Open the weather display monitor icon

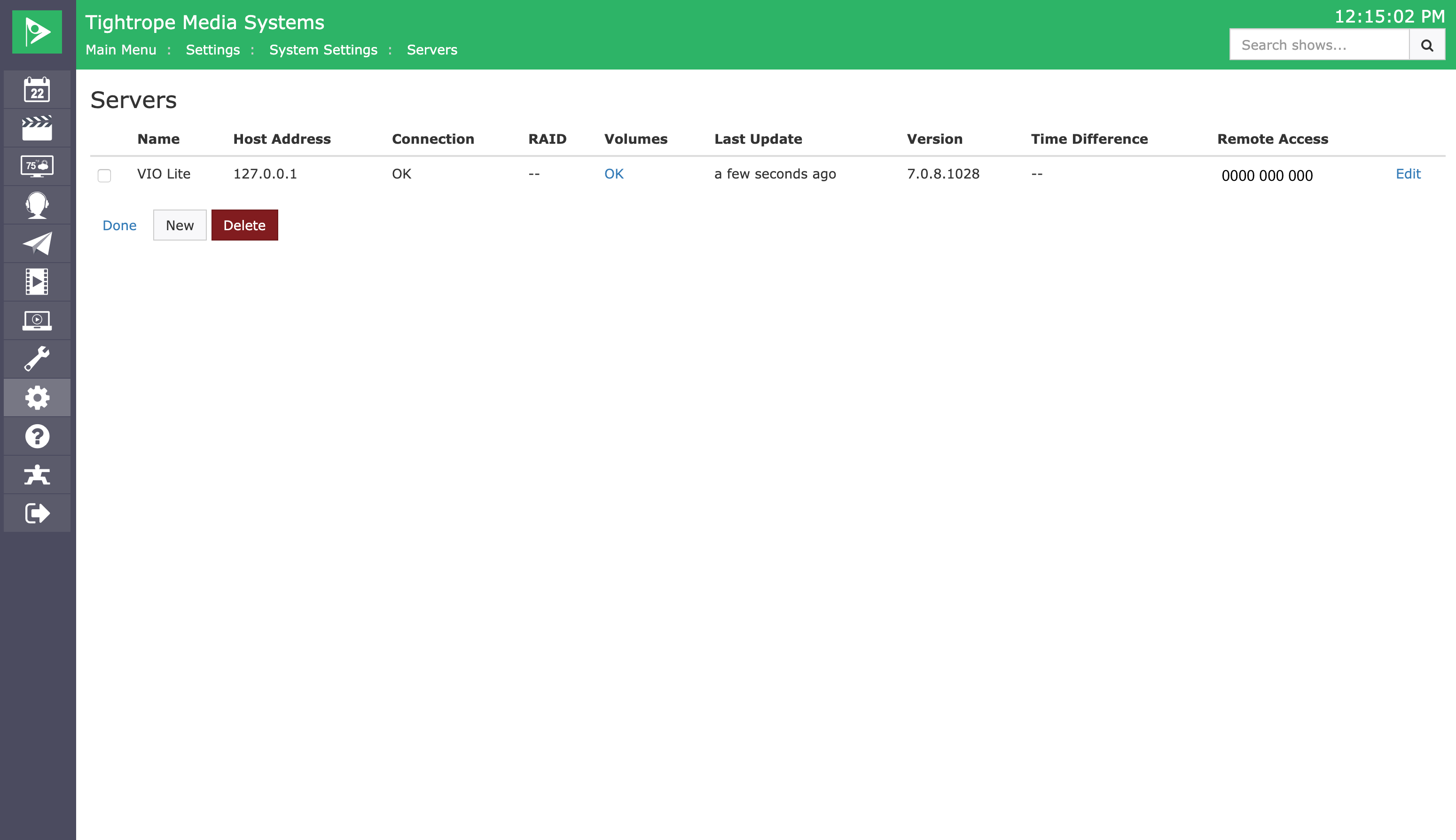[37, 167]
